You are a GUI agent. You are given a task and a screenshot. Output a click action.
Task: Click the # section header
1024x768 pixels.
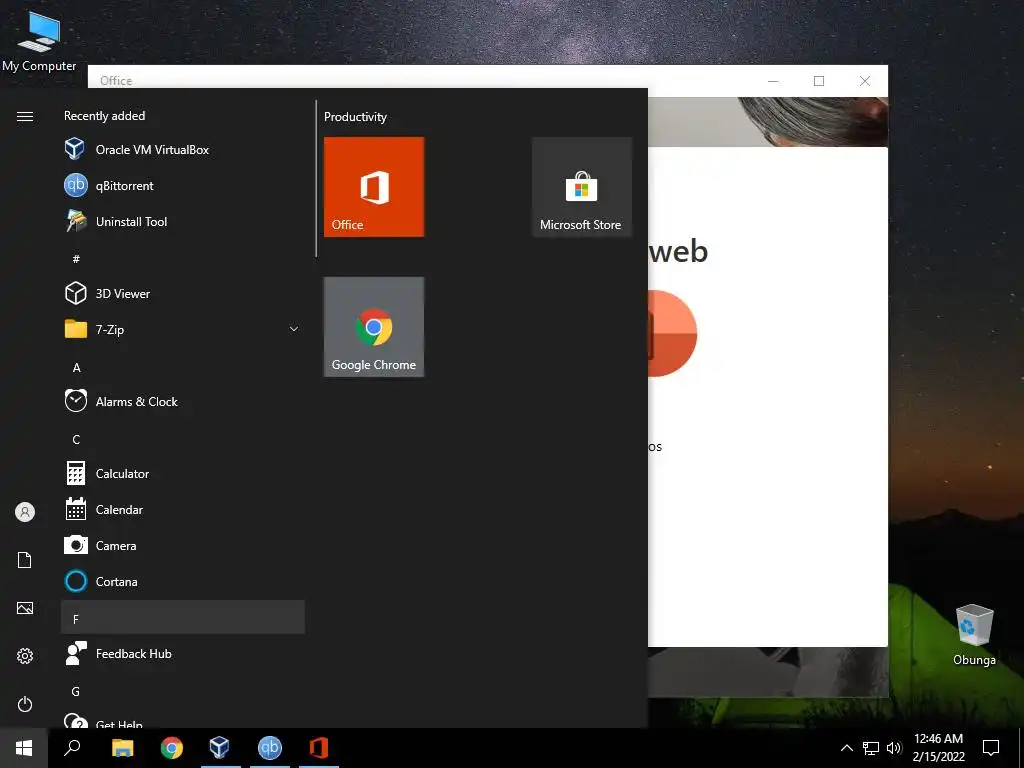click(183, 259)
